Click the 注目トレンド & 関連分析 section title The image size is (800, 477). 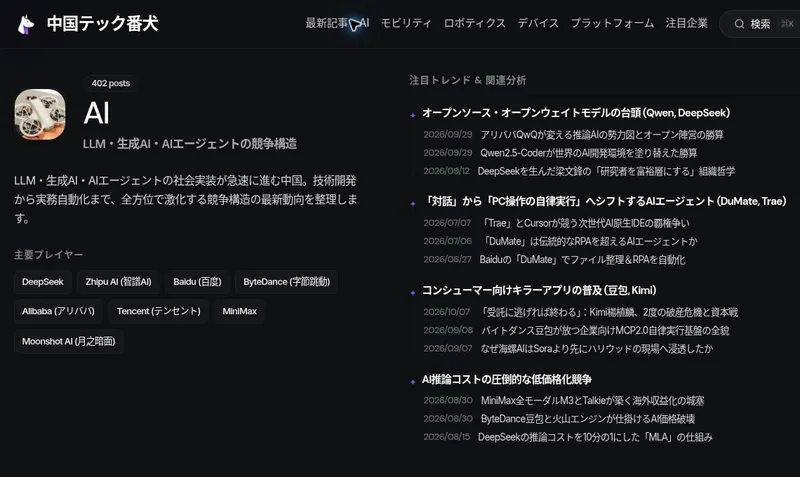click(x=467, y=80)
